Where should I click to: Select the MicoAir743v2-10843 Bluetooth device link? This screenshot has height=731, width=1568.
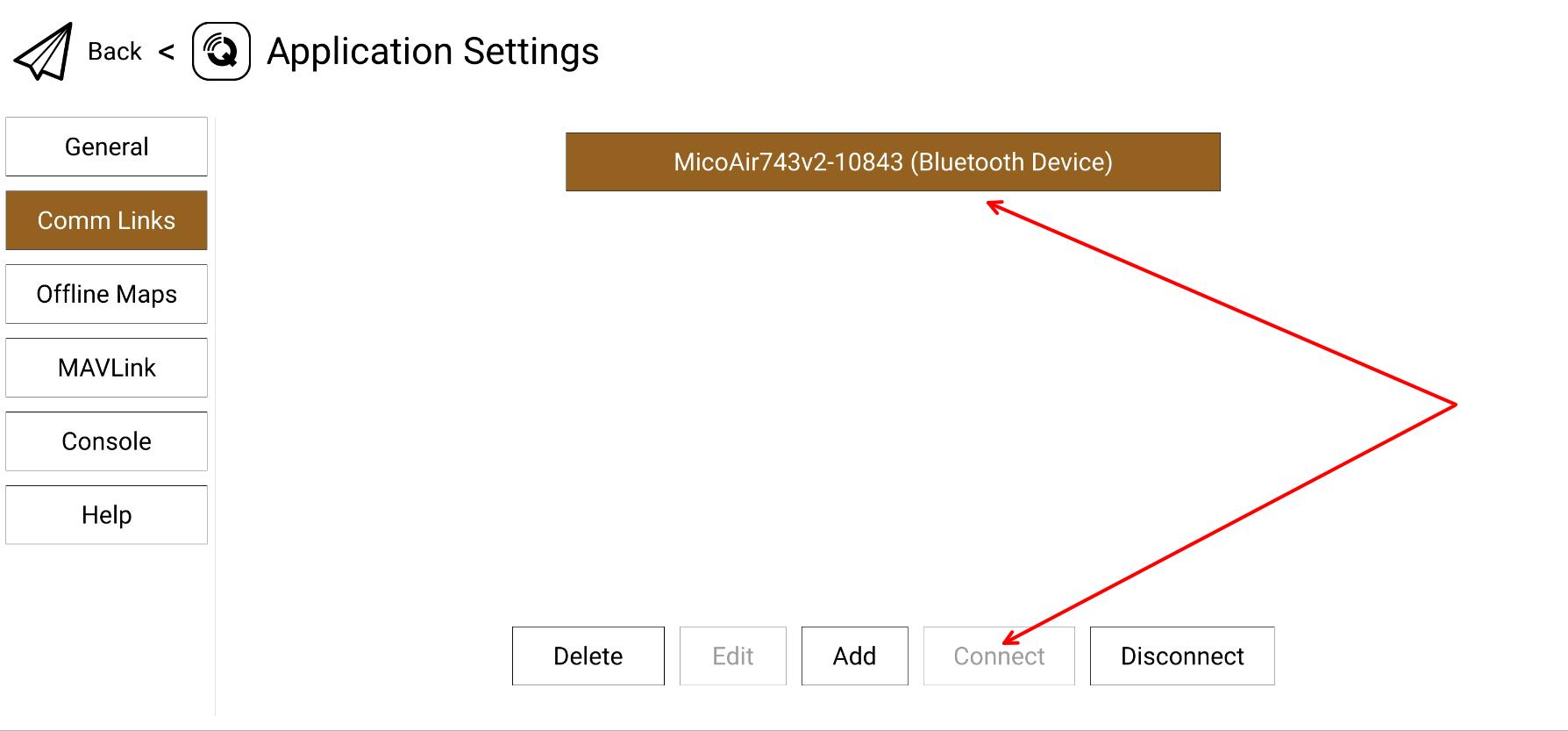[x=893, y=162]
